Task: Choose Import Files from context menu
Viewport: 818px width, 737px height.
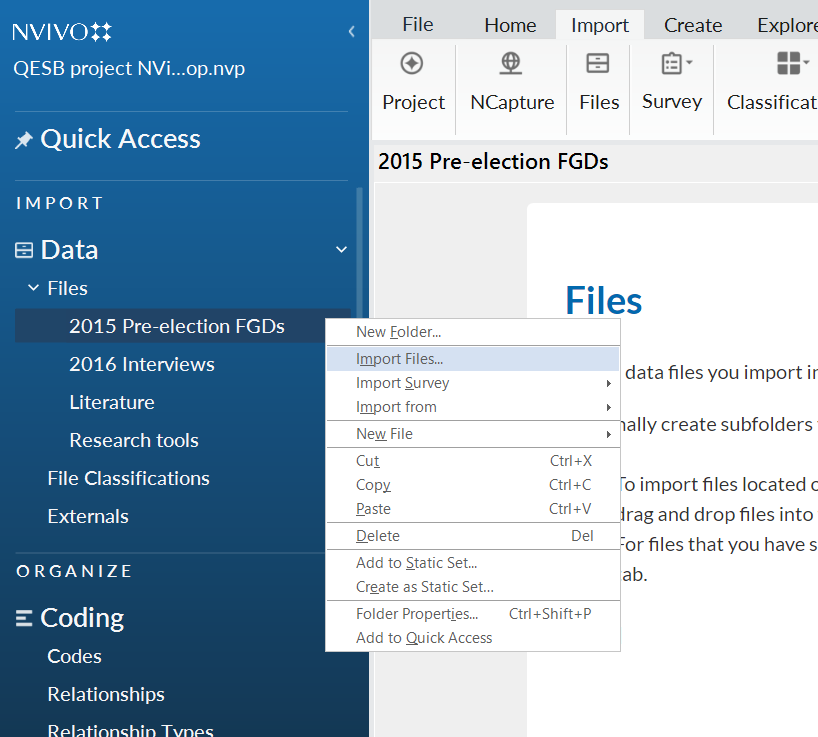Action: [400, 359]
